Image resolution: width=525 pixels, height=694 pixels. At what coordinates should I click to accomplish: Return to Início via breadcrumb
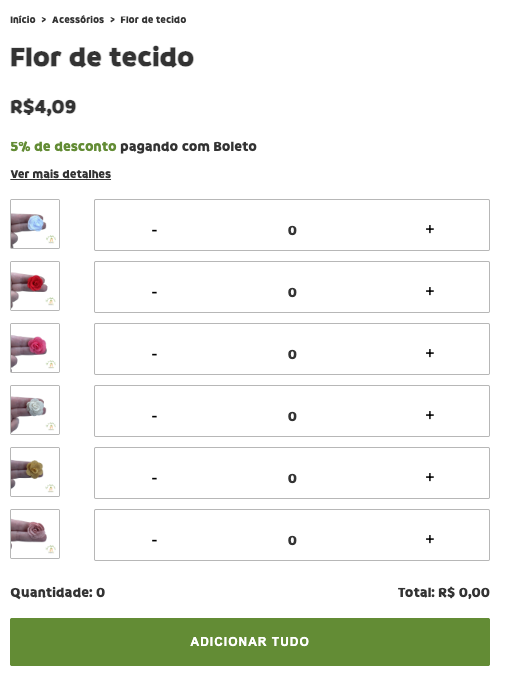pos(23,19)
